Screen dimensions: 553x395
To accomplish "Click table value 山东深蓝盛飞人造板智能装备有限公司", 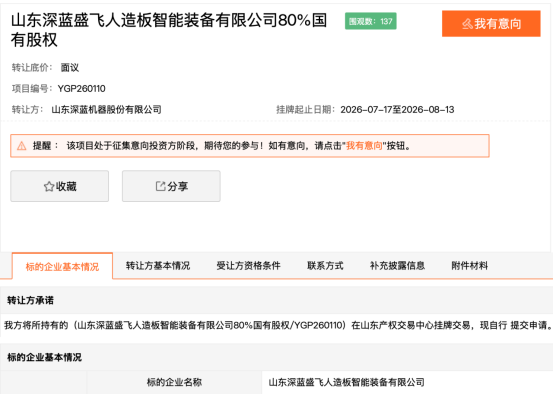I will [x=346, y=382].
